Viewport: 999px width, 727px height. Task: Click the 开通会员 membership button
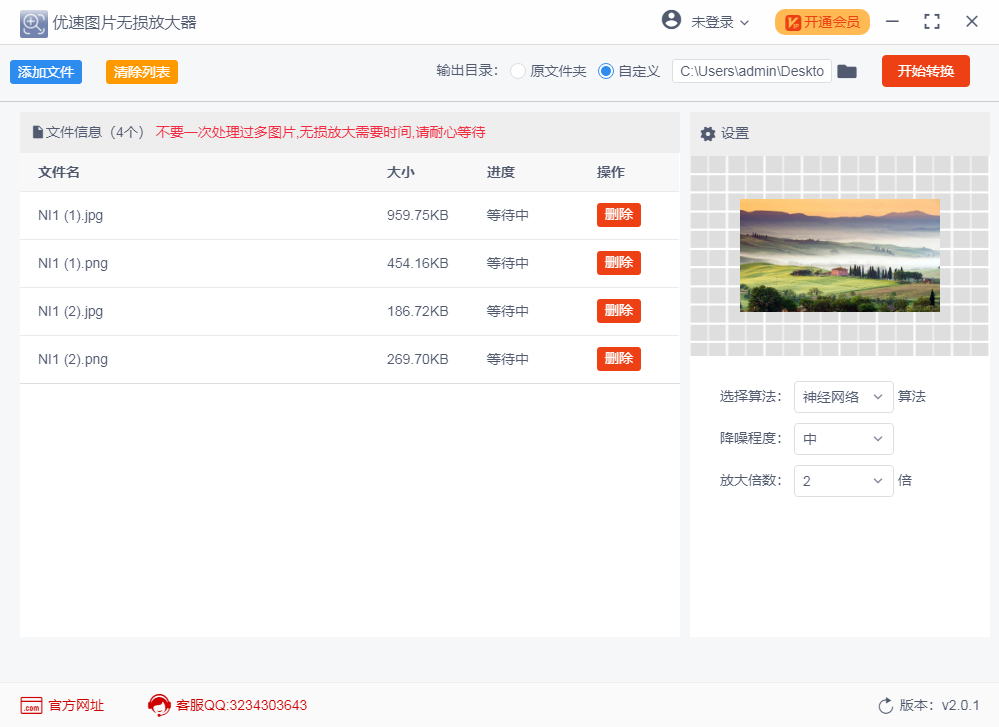[822, 22]
